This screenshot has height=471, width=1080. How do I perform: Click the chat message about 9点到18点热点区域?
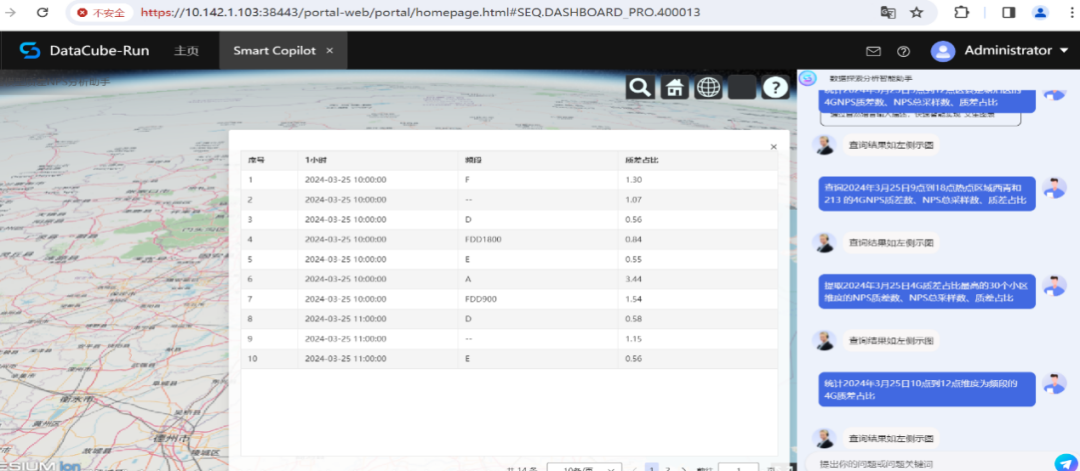tap(926, 193)
